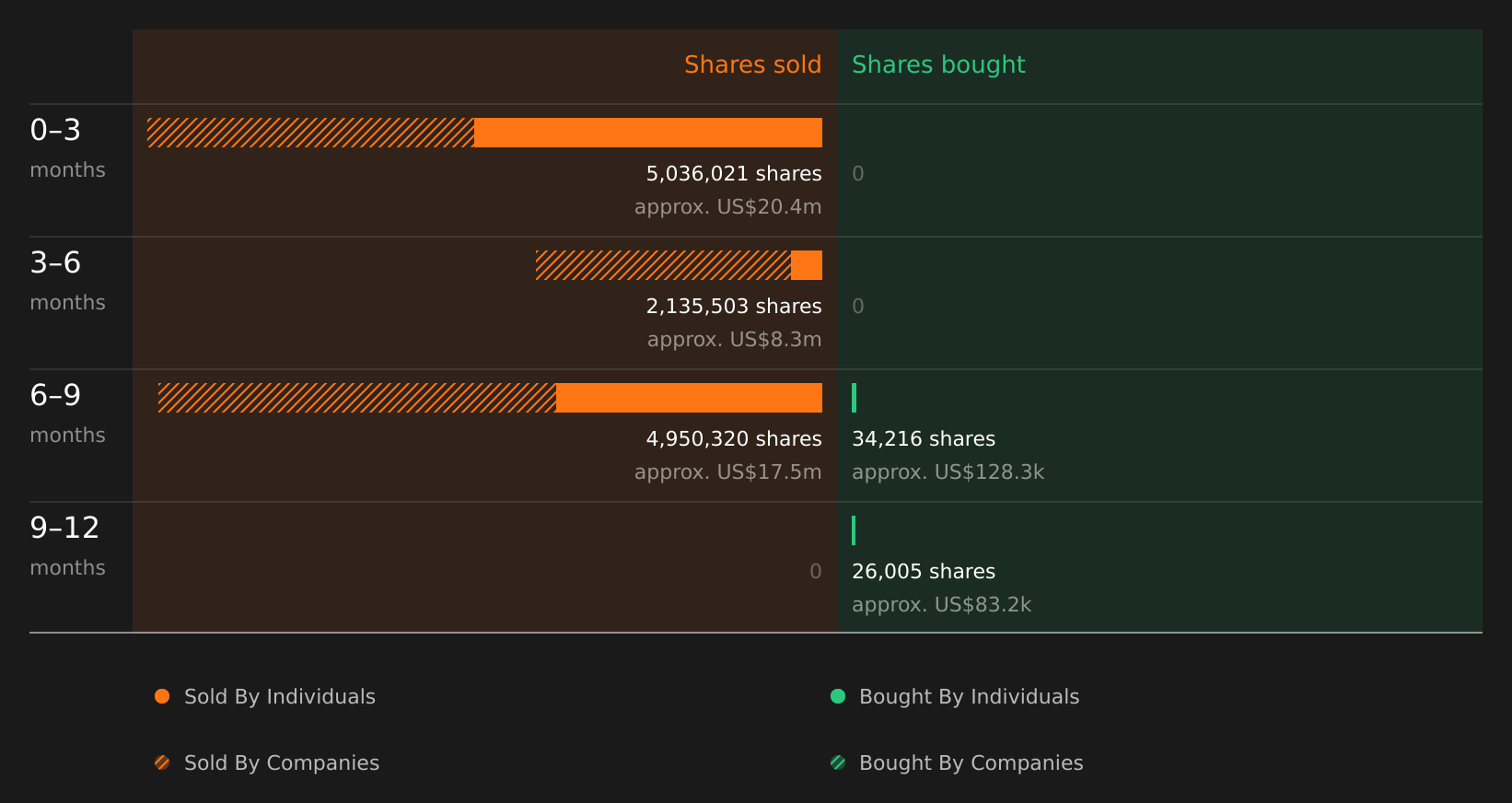Click the approx. US$8.3m value
The height and width of the screenshot is (803, 1512).
coord(734,340)
